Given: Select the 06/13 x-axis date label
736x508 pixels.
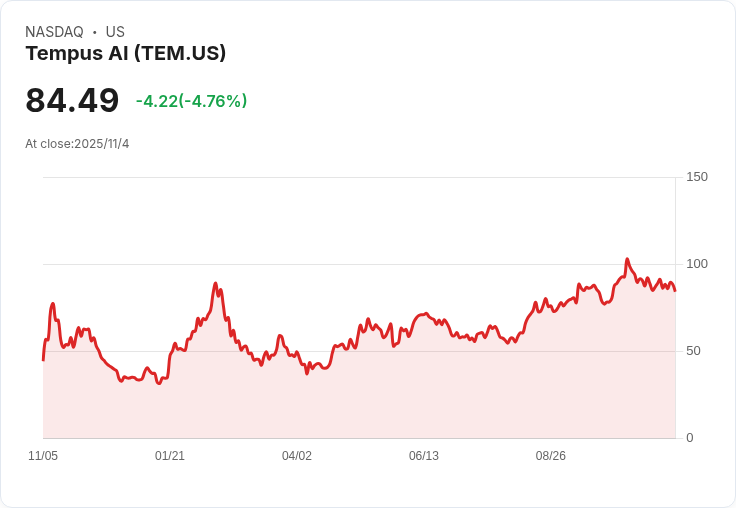Looking at the screenshot, I should (424, 456).
